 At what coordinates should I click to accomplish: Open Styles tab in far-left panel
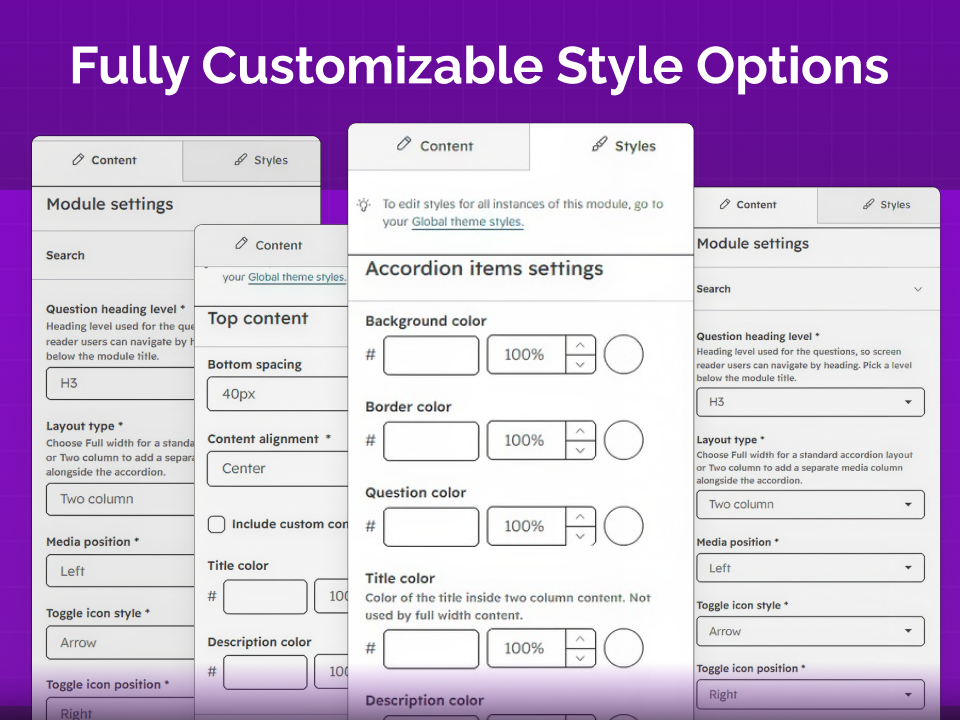[251, 160]
